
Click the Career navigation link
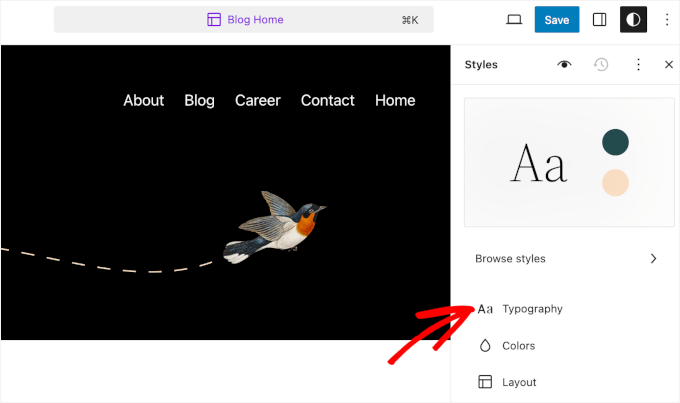[257, 100]
